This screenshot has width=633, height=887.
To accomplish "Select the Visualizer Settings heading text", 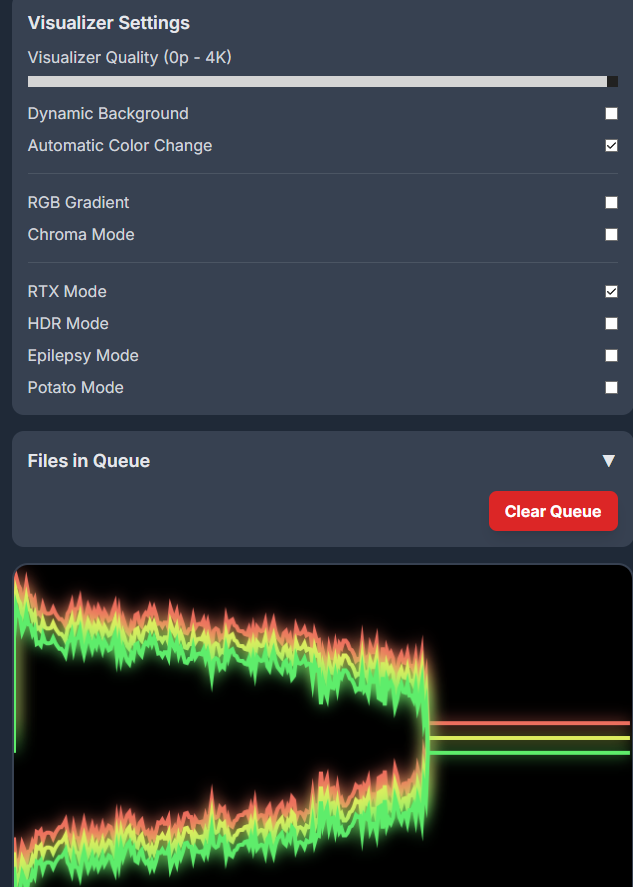I will [x=108, y=23].
